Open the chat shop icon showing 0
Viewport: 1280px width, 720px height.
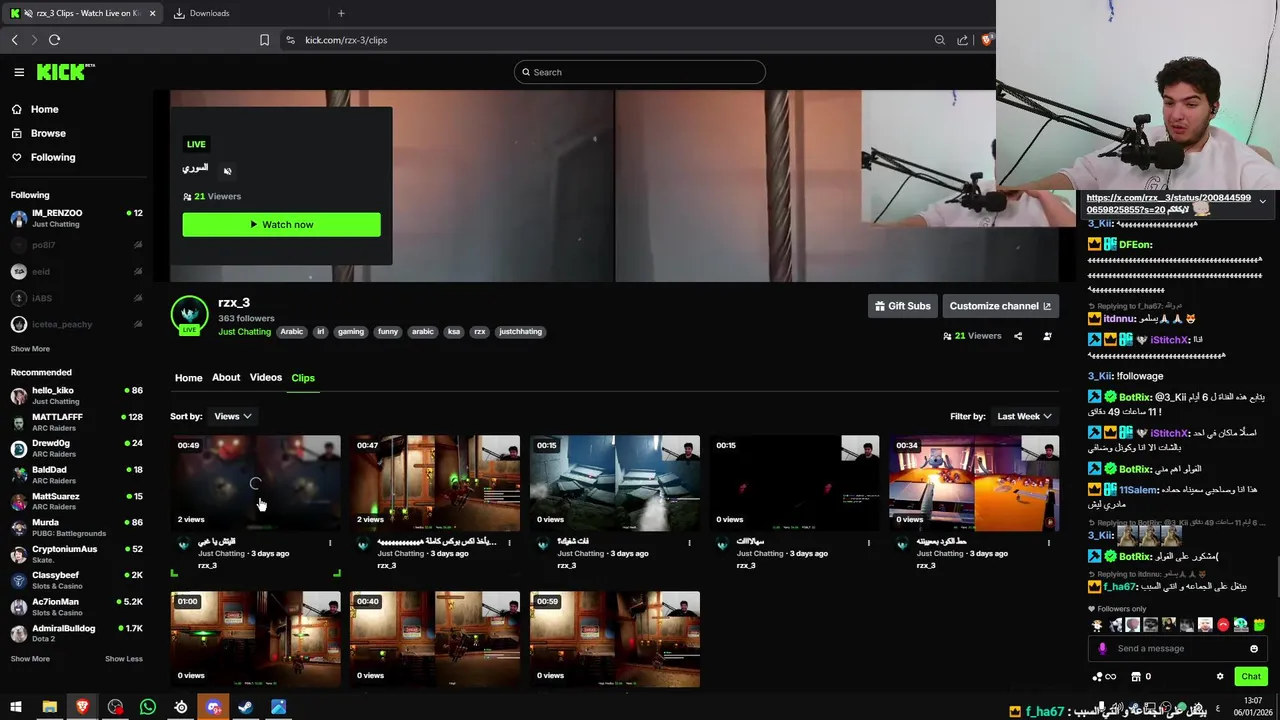[1141, 677]
